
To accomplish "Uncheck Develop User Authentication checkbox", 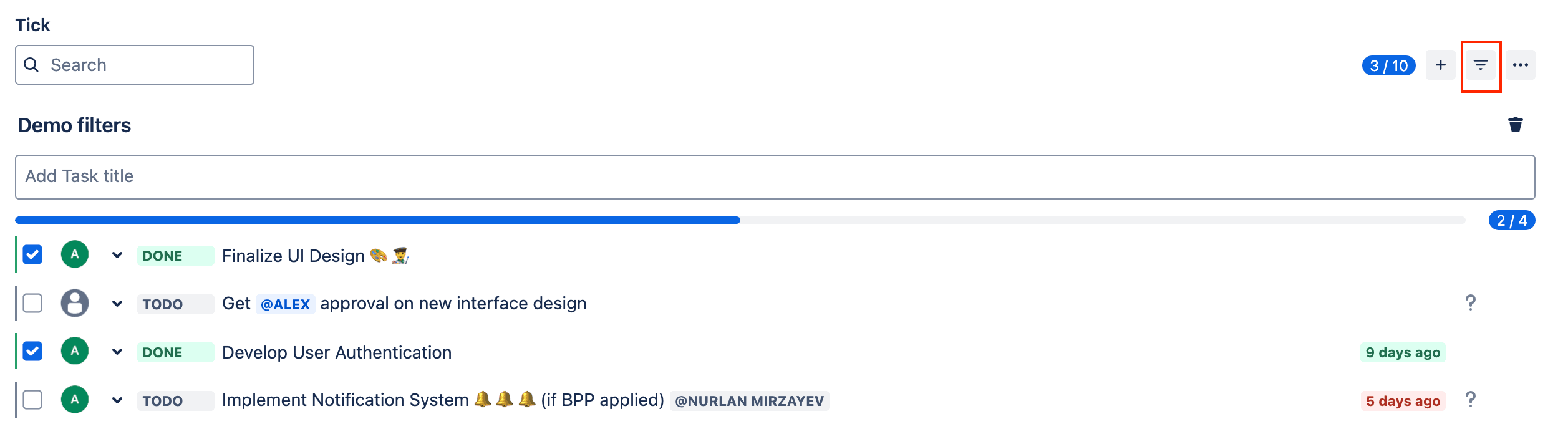I will pos(32,351).
